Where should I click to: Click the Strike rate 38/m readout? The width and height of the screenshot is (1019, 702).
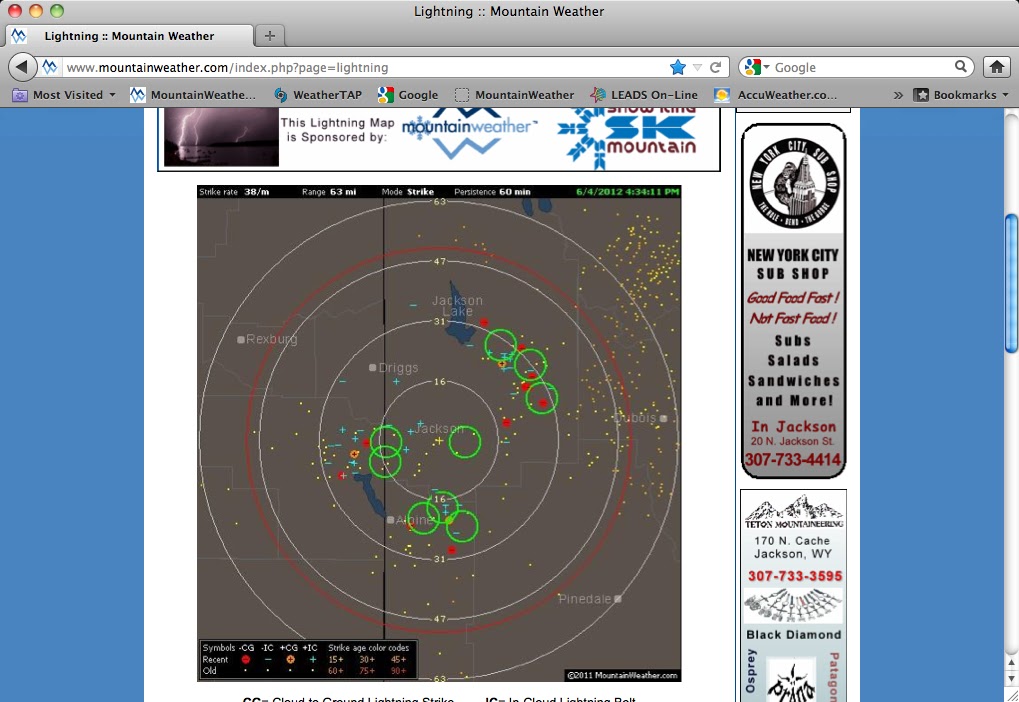pos(234,192)
